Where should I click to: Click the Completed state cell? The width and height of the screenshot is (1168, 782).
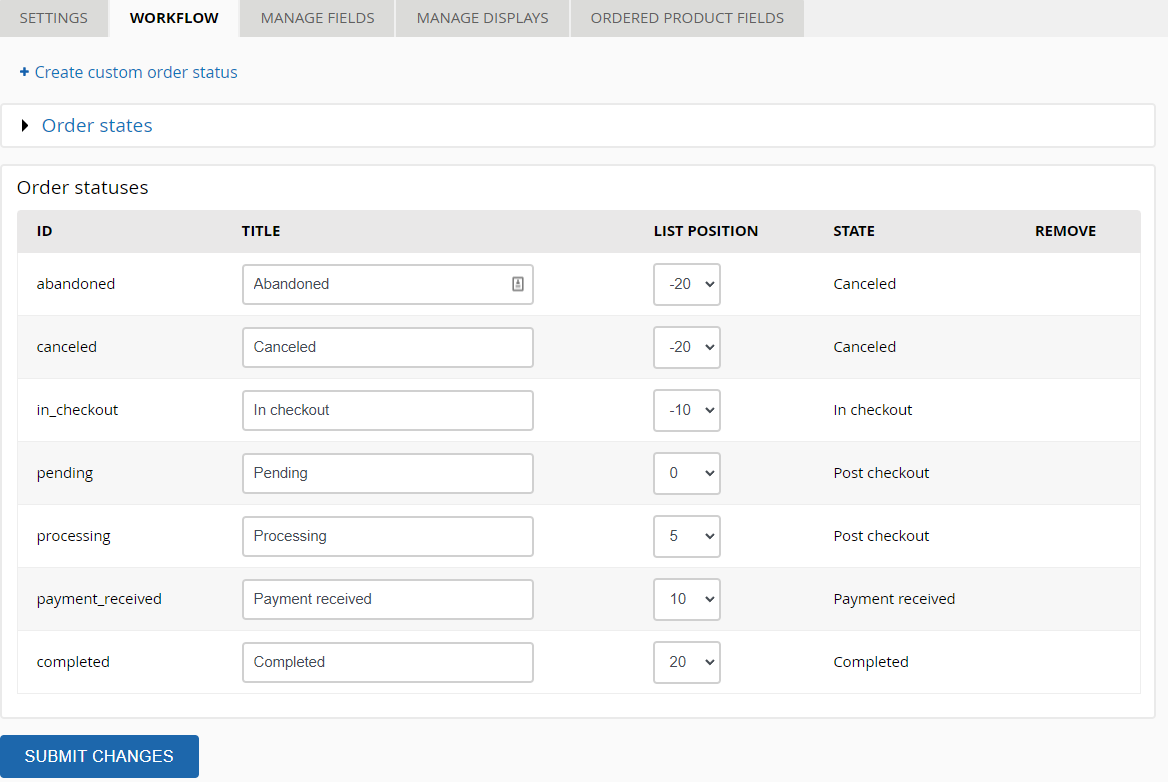(x=871, y=662)
